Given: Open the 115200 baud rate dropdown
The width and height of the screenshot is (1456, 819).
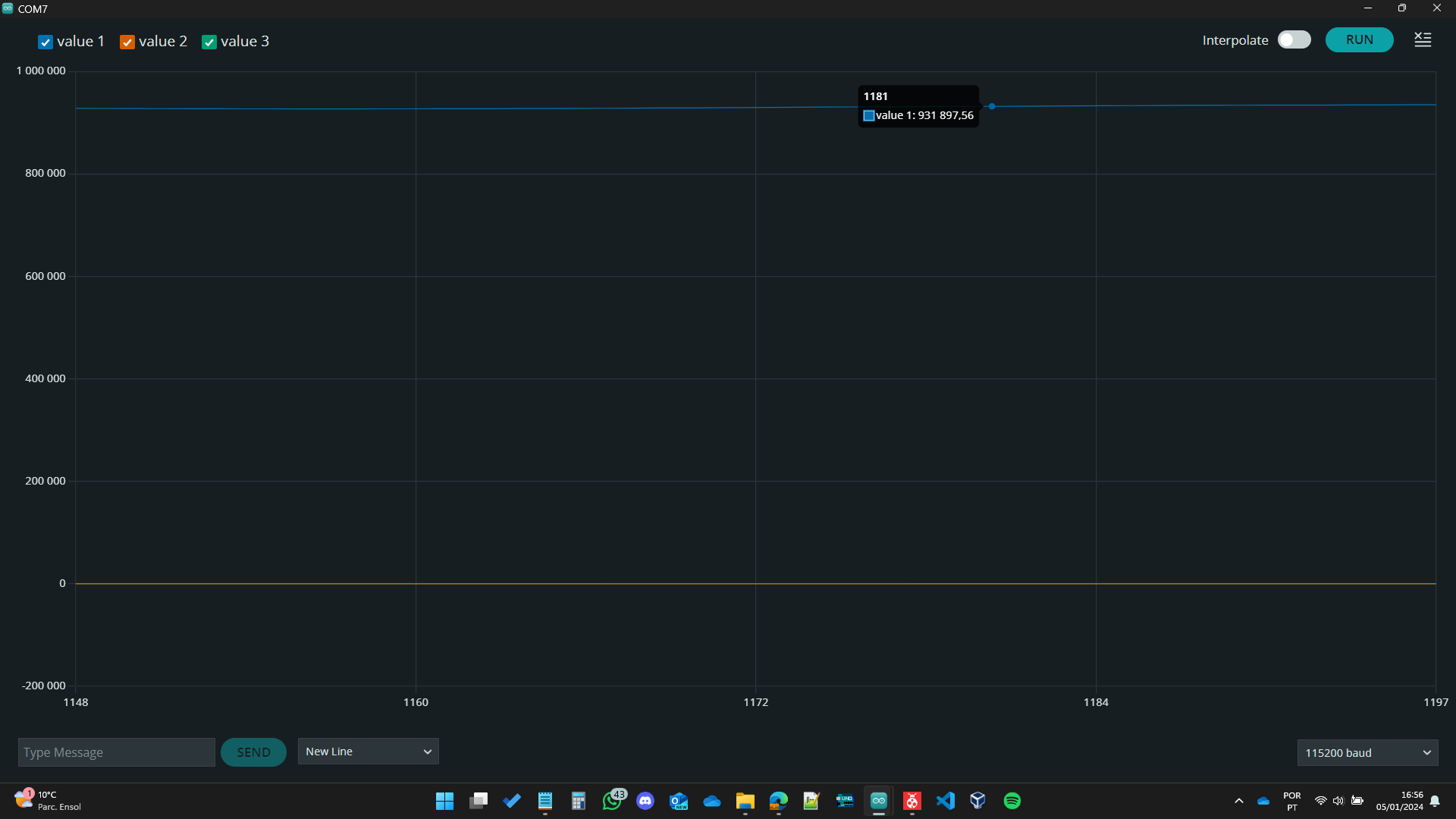Looking at the screenshot, I should [1367, 753].
